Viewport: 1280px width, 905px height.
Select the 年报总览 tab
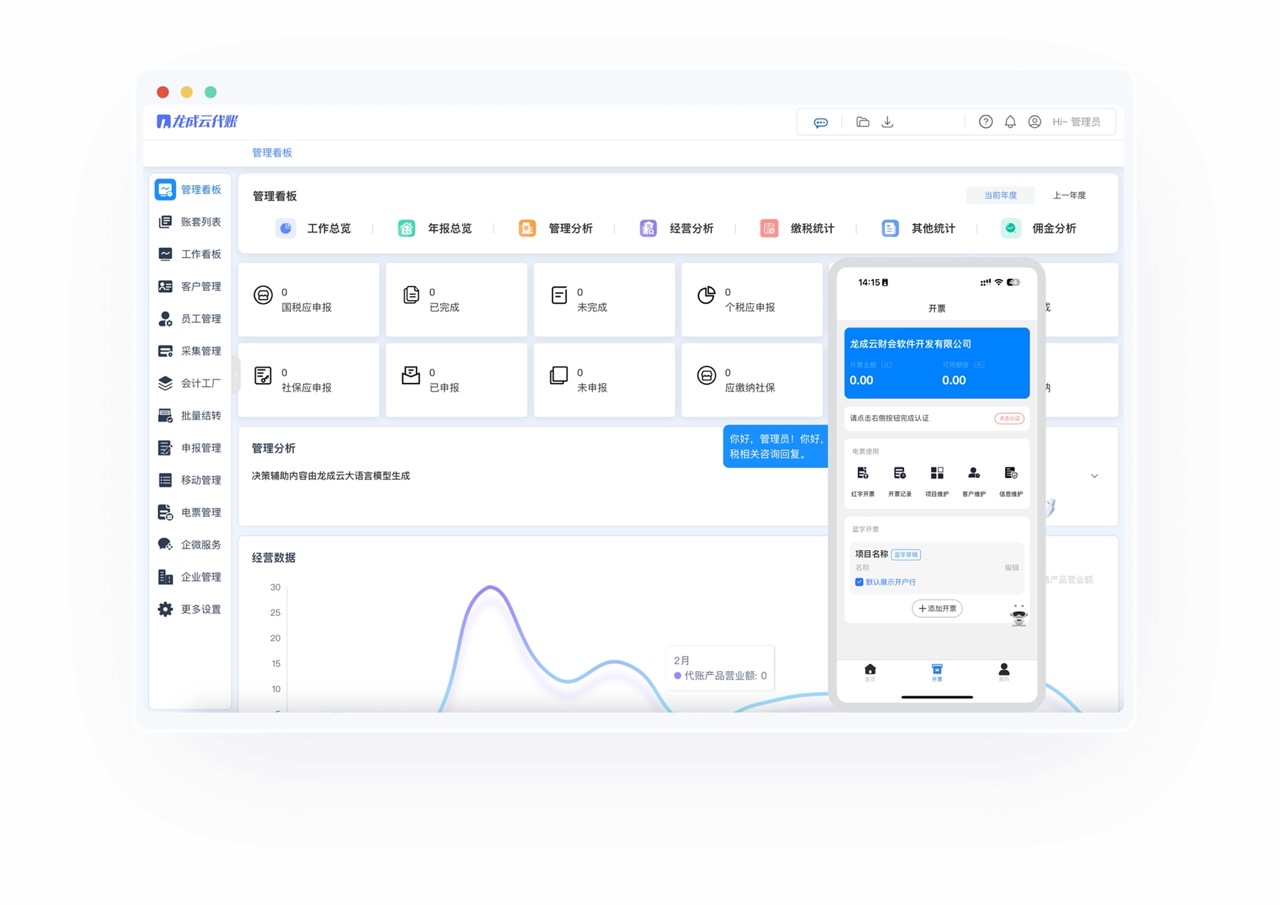coord(434,228)
